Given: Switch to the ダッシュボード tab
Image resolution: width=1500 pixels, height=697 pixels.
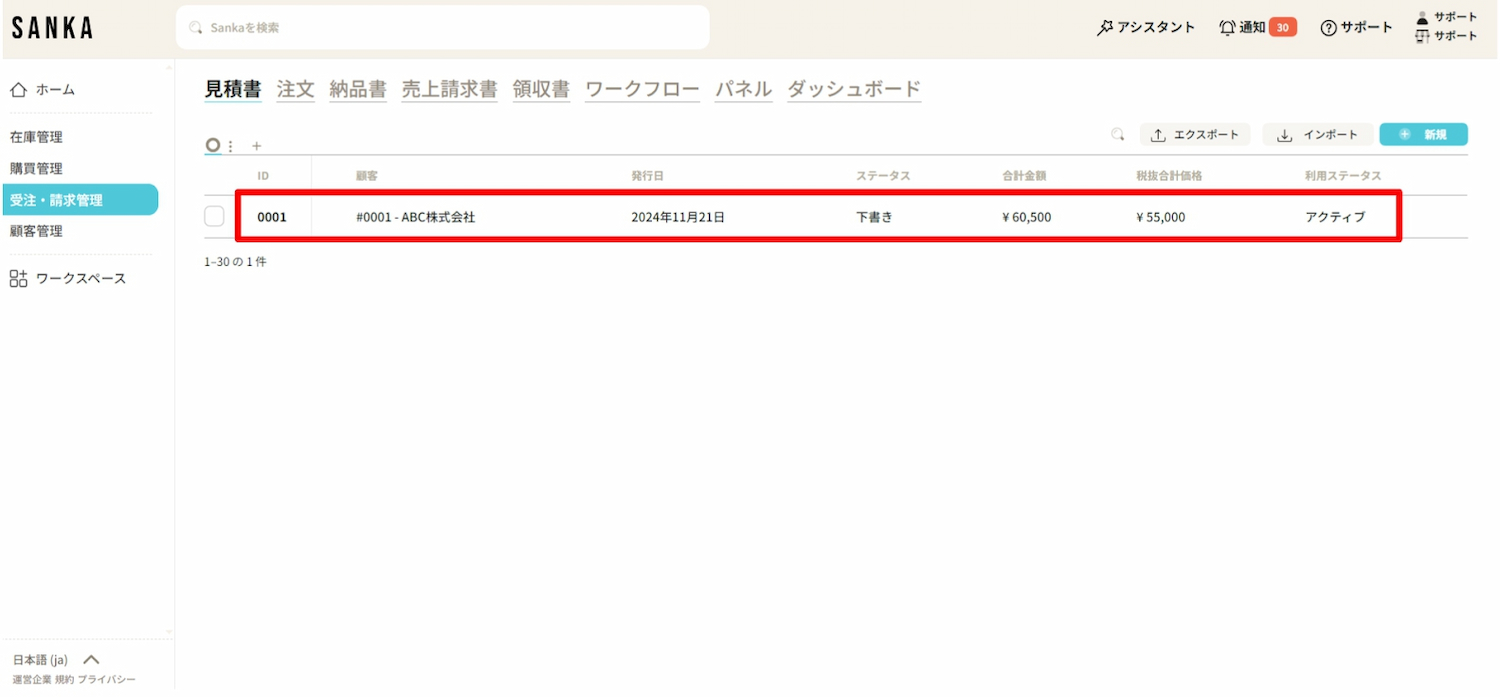Looking at the screenshot, I should coord(854,89).
